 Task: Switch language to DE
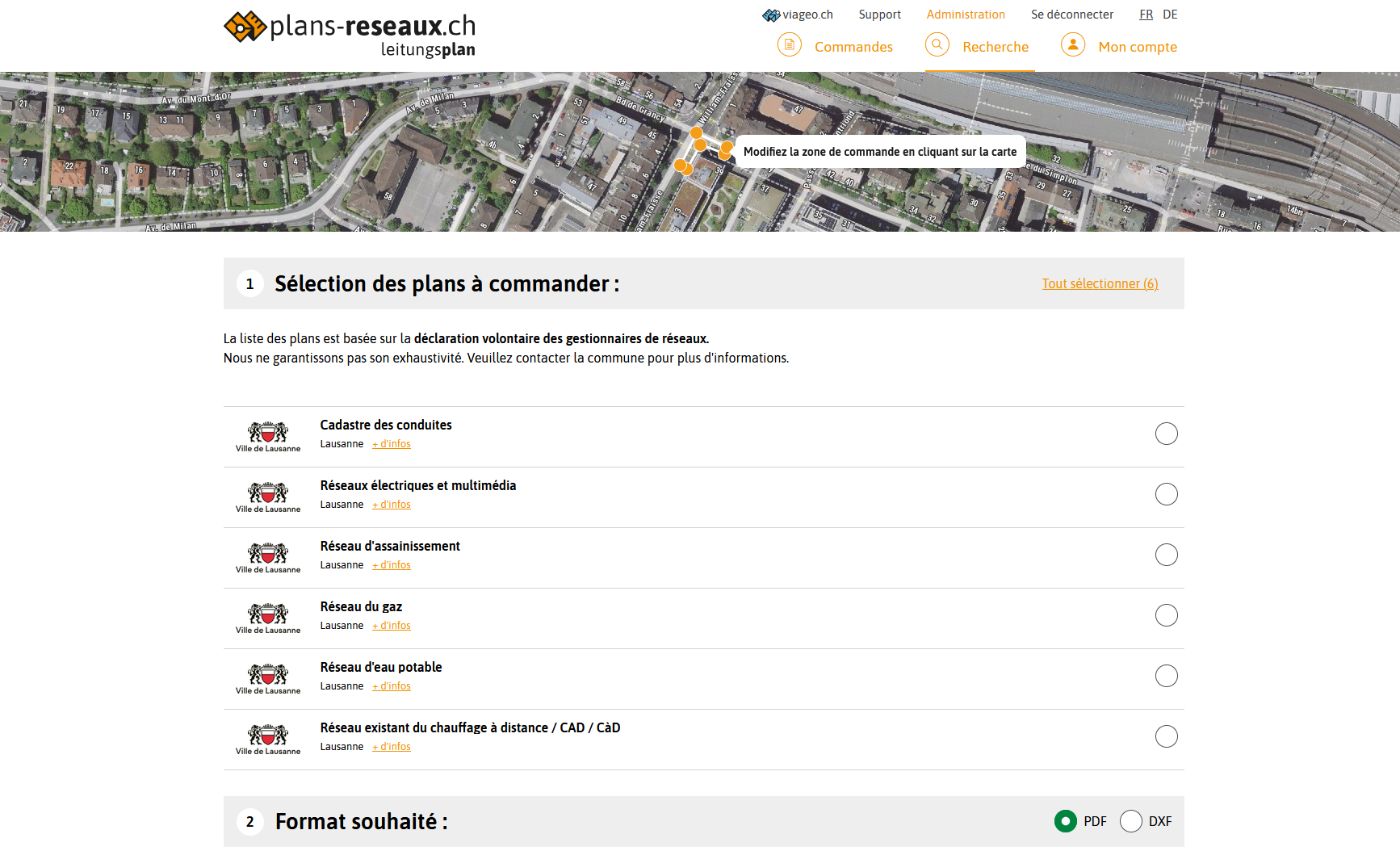(x=1170, y=15)
